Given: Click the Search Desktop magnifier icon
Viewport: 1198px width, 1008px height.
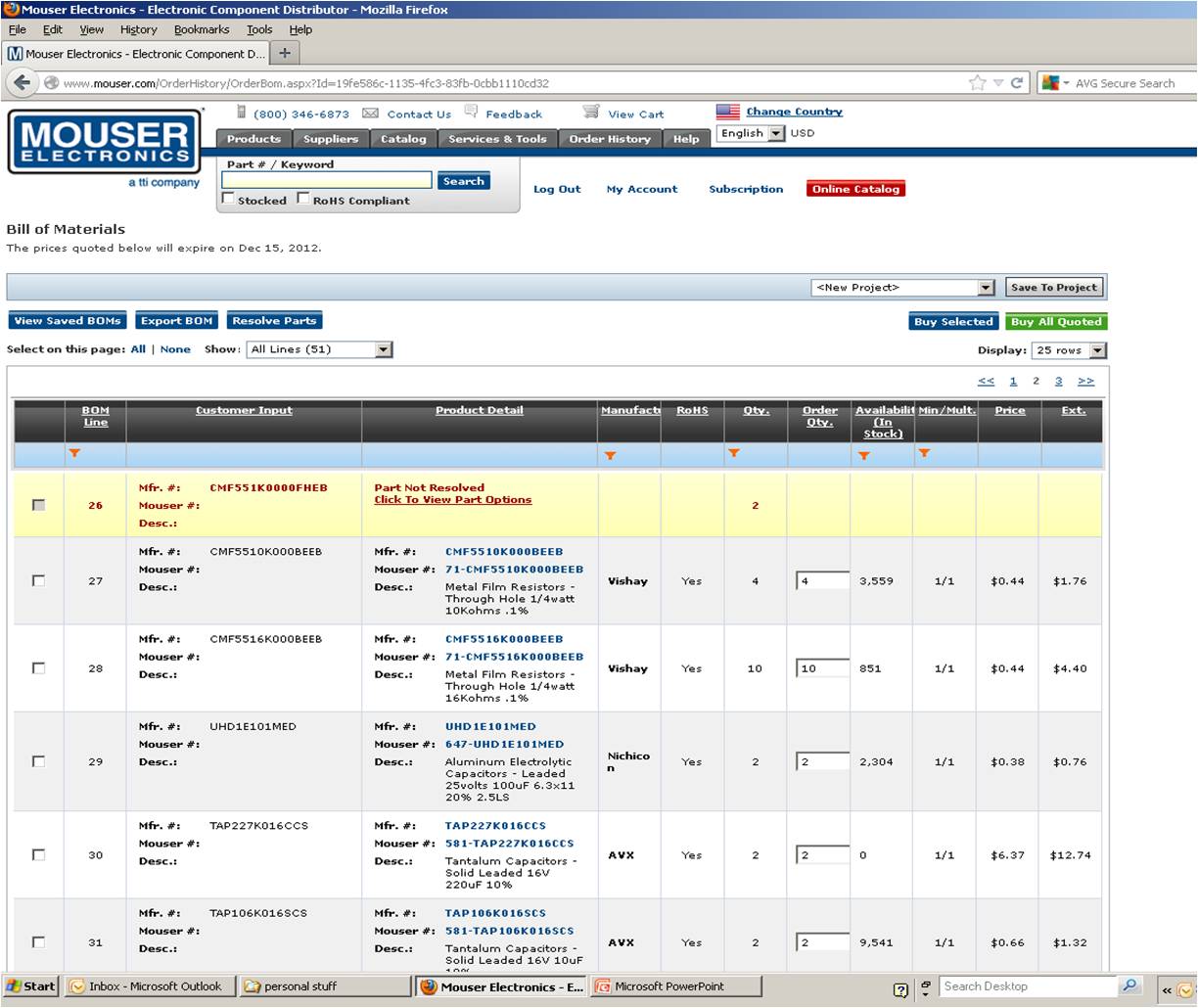Looking at the screenshot, I should pos(1129,985).
